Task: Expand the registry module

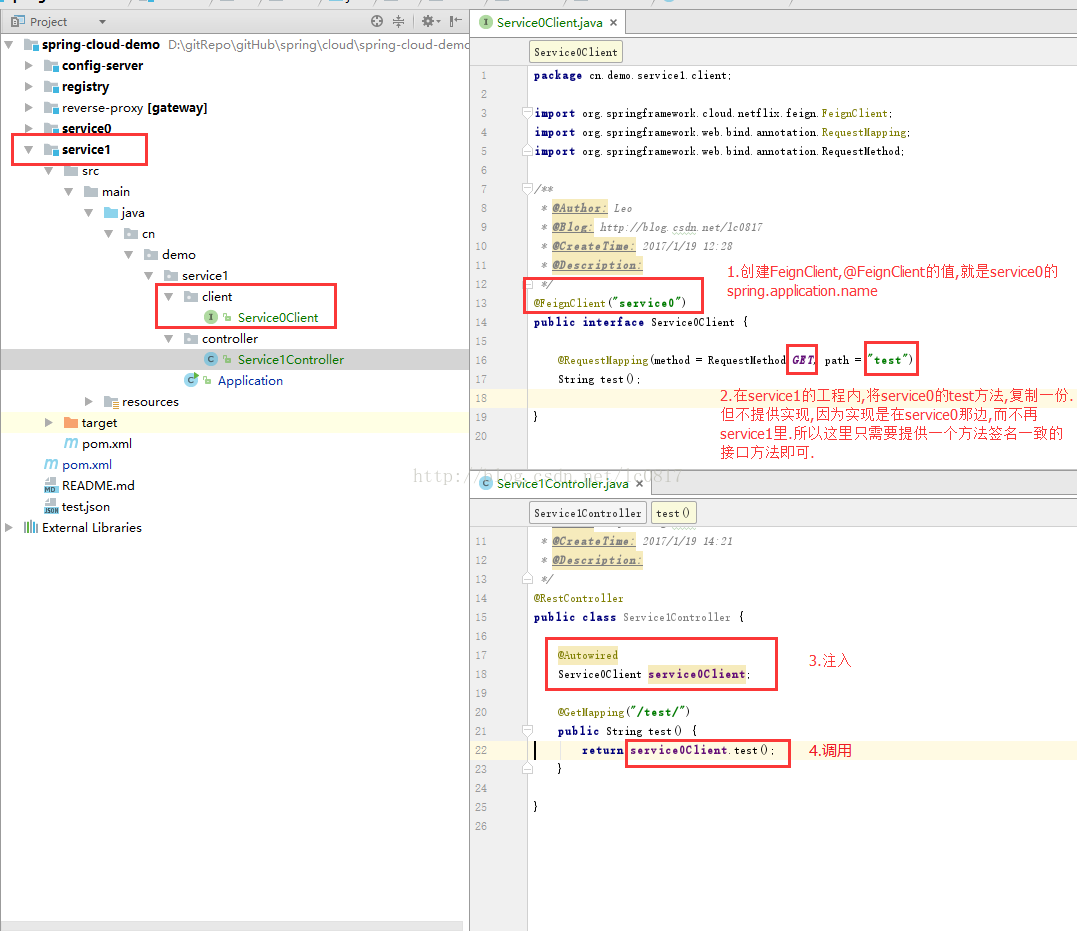Action: pyautogui.click(x=29, y=87)
